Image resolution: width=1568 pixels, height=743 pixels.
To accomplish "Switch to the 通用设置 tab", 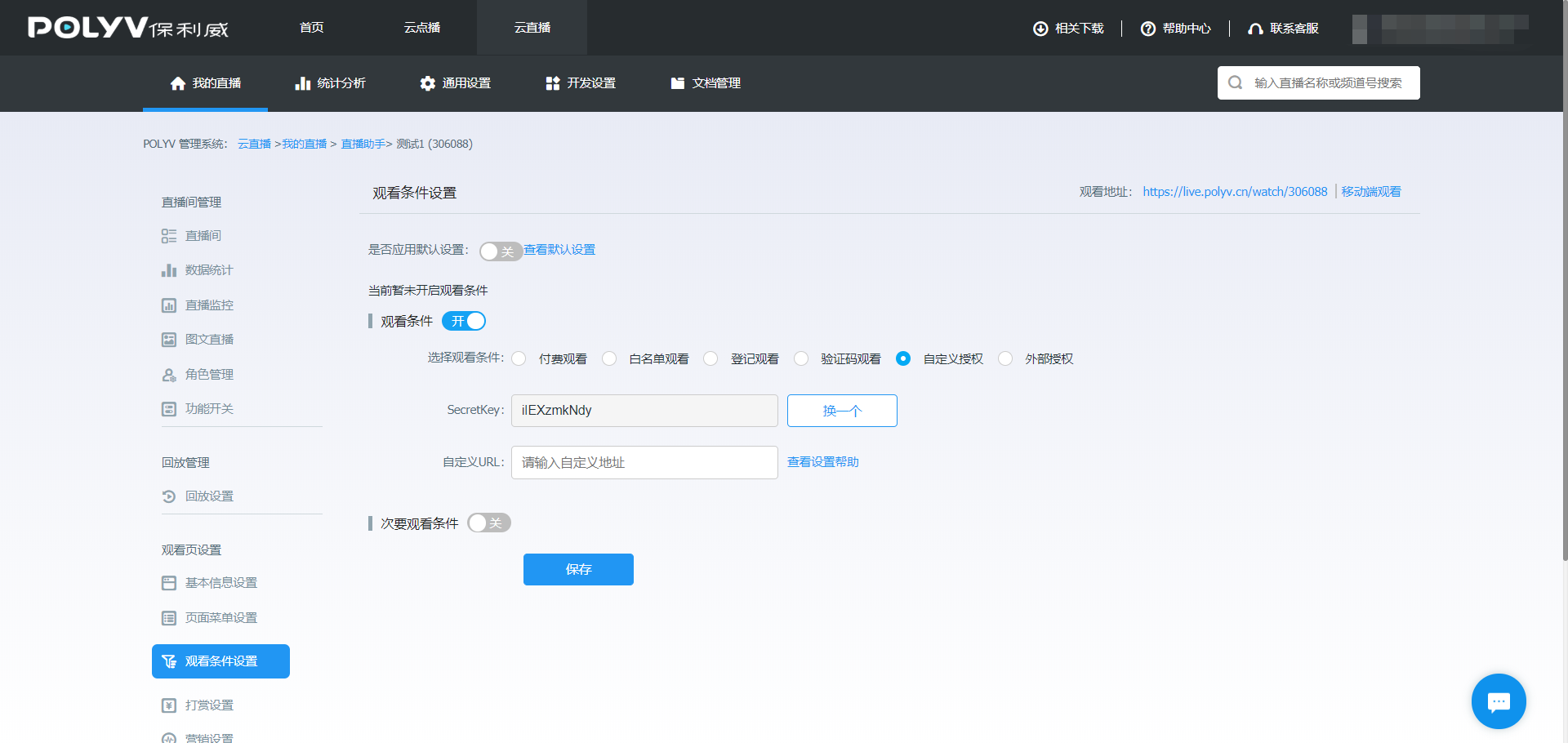I will click(x=455, y=83).
